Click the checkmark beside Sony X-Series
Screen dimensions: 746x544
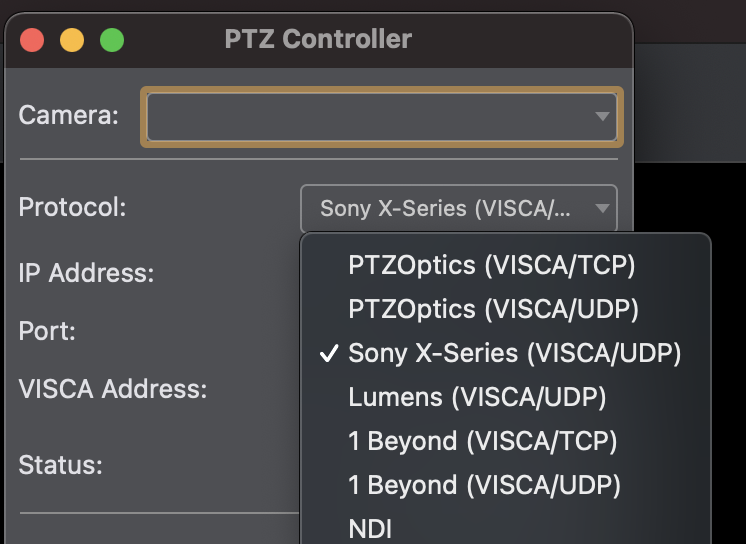coord(329,353)
